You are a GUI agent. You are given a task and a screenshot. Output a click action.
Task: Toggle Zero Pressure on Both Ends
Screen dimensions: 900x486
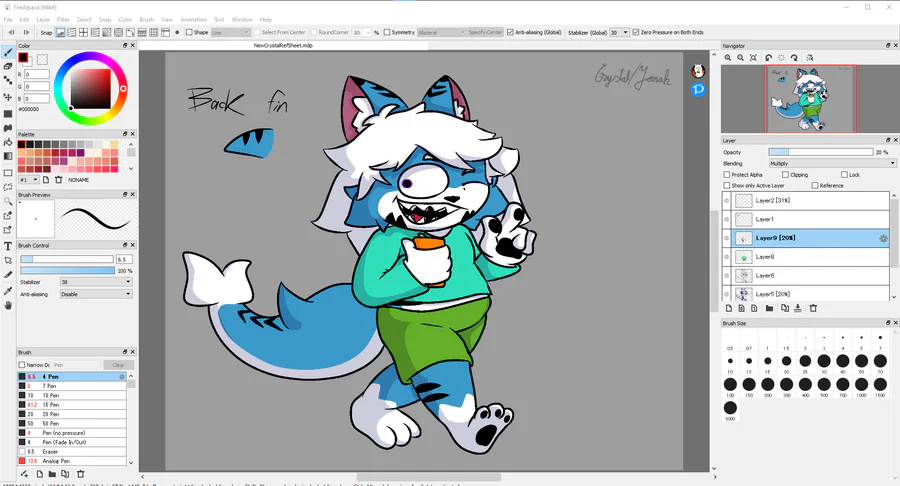pos(636,33)
